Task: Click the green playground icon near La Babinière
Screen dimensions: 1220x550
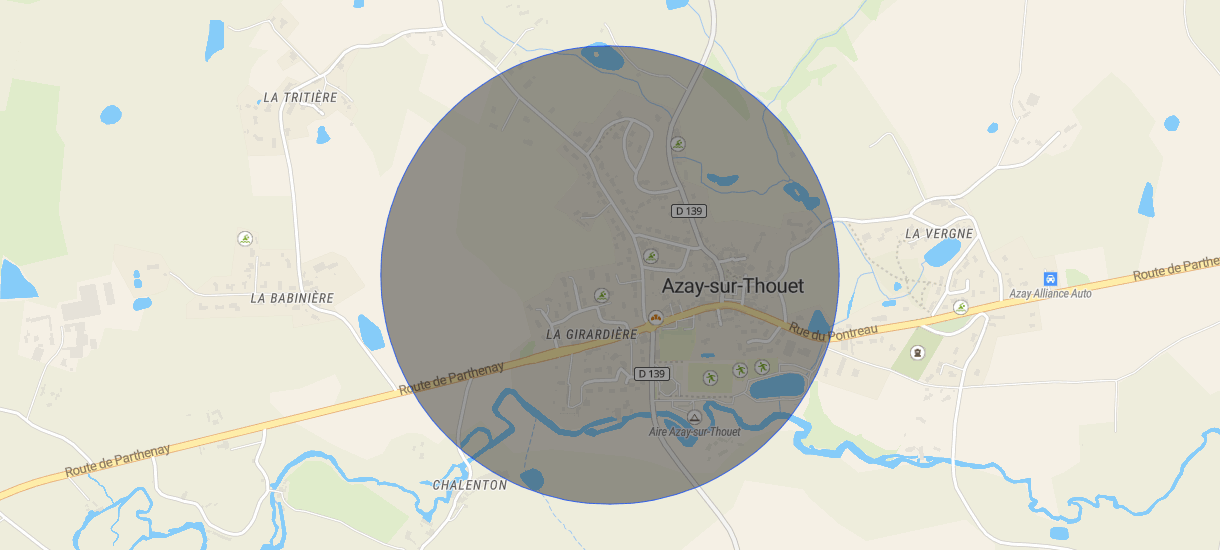Action: click(245, 238)
